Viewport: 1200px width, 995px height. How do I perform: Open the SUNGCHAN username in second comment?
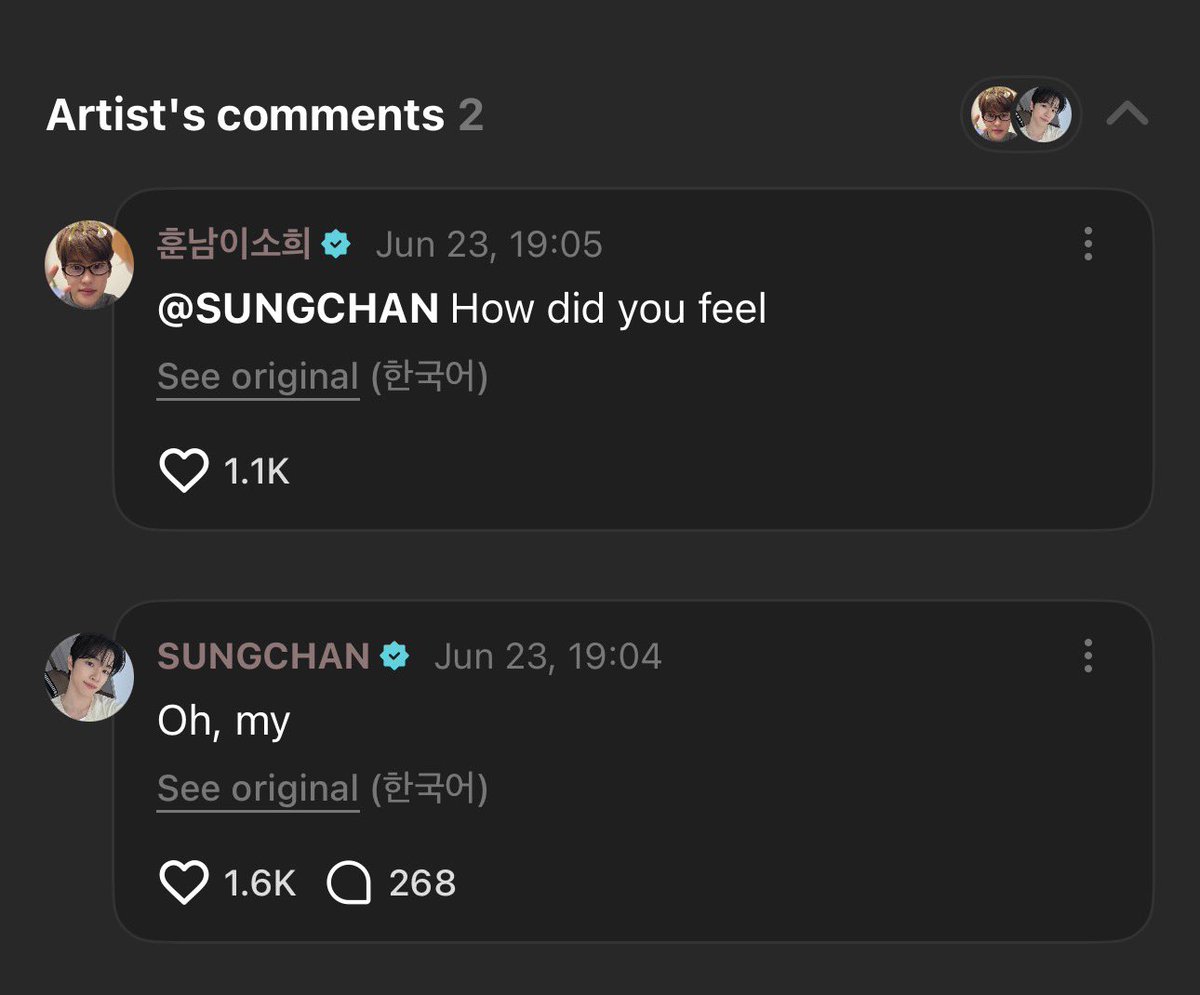click(x=264, y=656)
